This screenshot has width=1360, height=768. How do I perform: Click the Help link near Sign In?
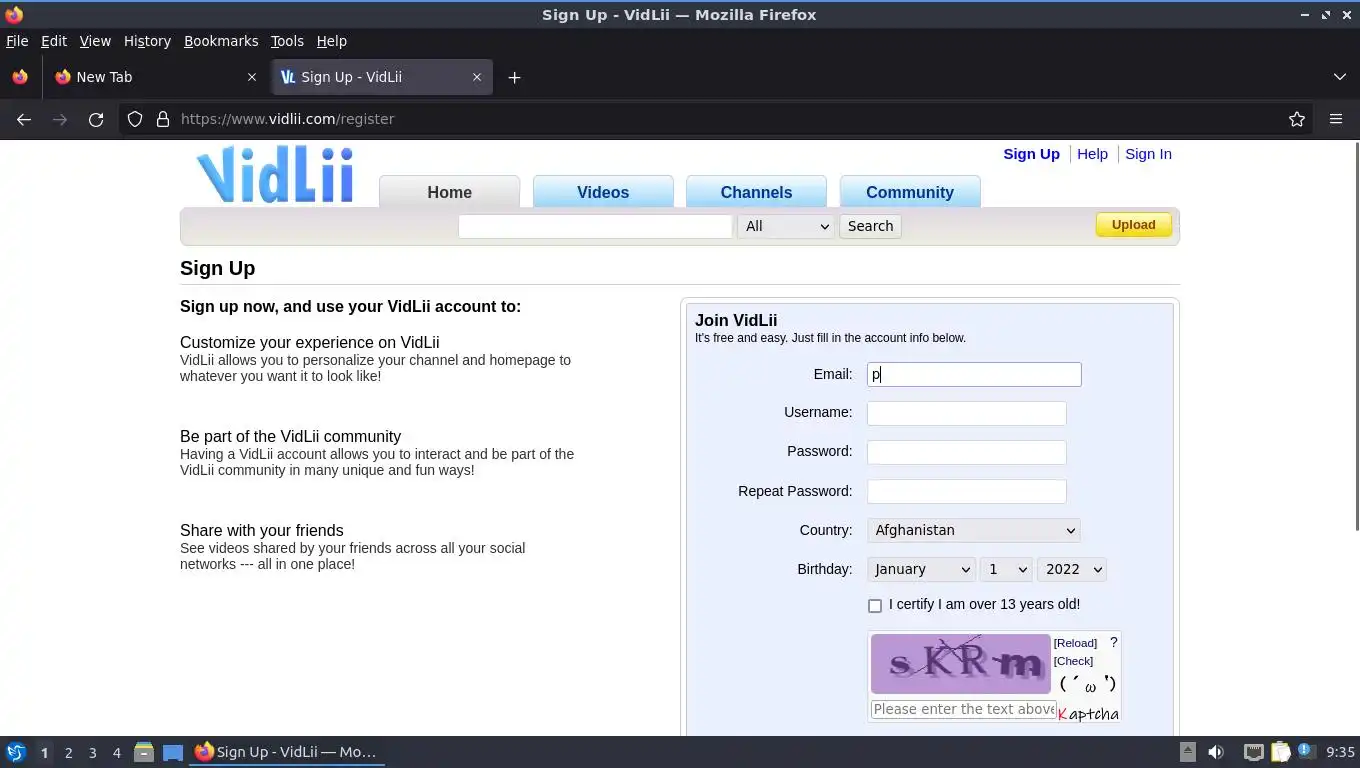point(1092,154)
